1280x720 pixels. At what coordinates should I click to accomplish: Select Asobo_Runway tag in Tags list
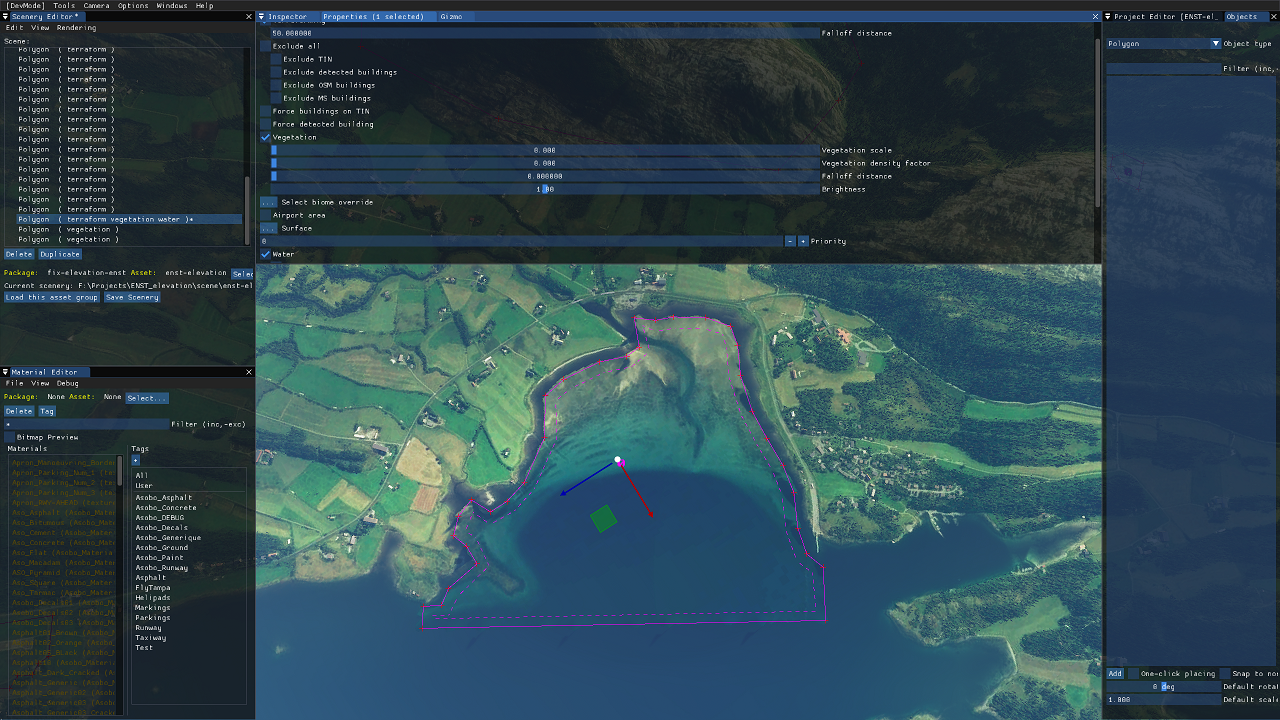coord(162,568)
